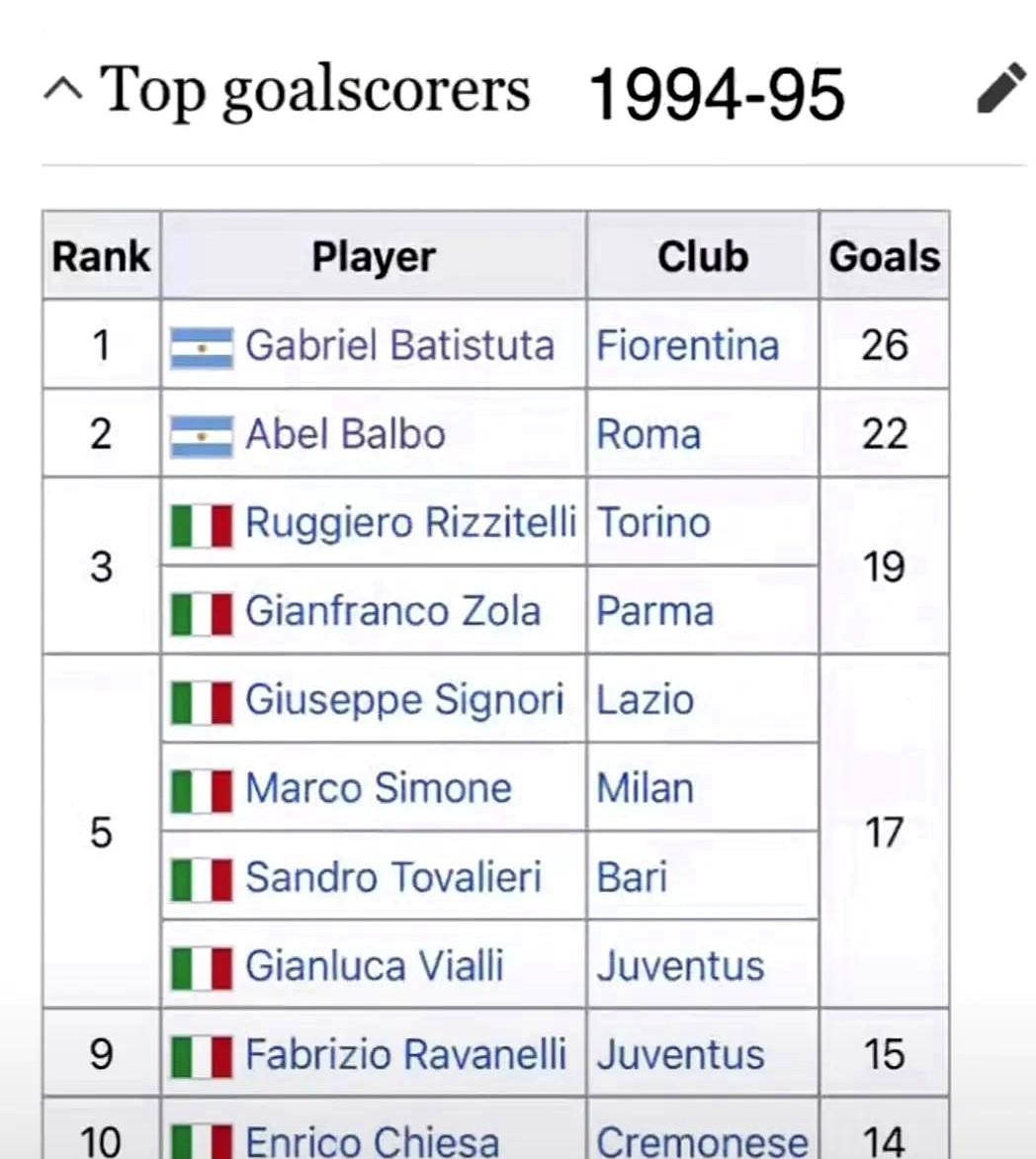Click the pencil edit icon
This screenshot has width=1036, height=1159.
(x=999, y=90)
